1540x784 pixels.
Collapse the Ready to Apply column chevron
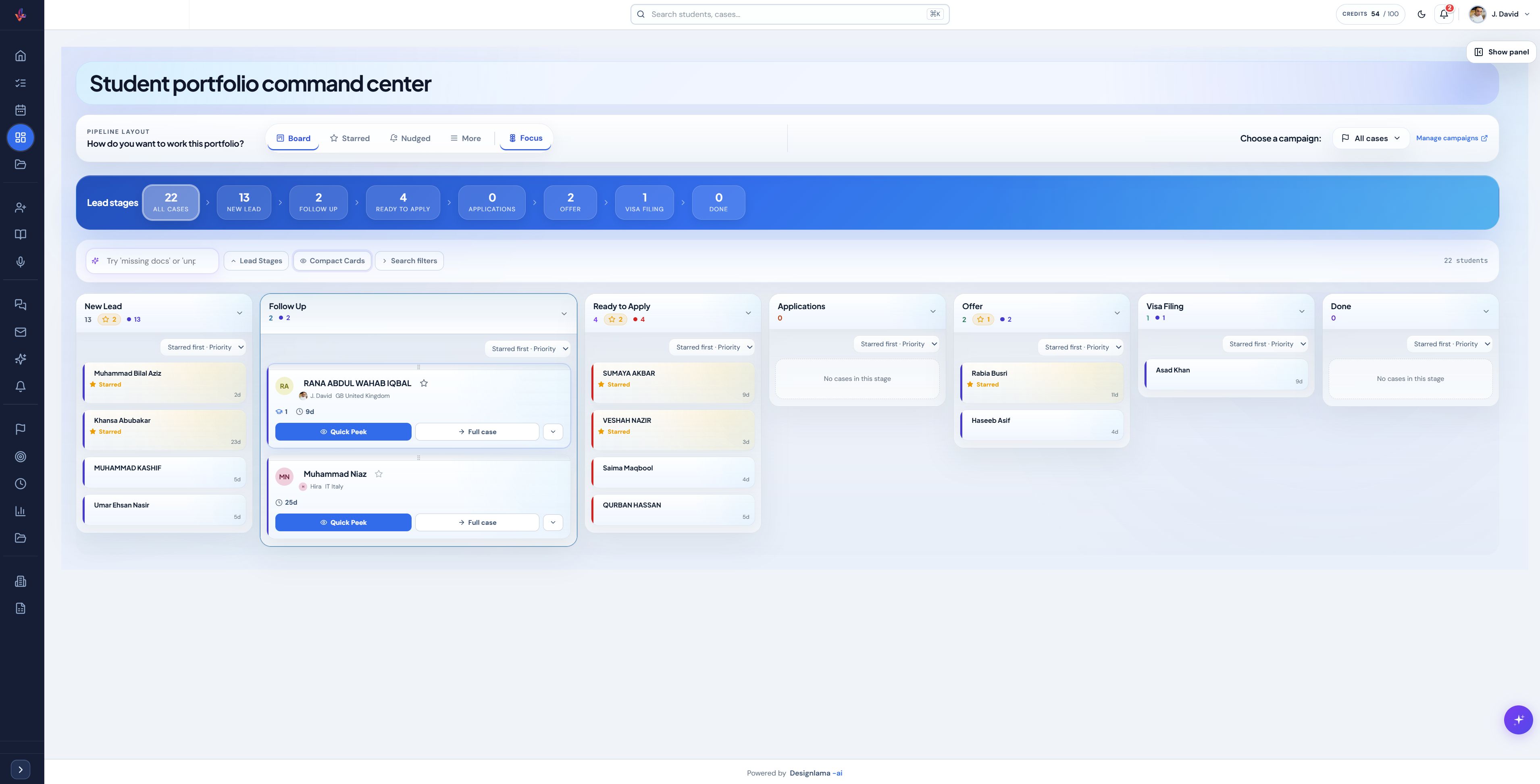pos(749,312)
